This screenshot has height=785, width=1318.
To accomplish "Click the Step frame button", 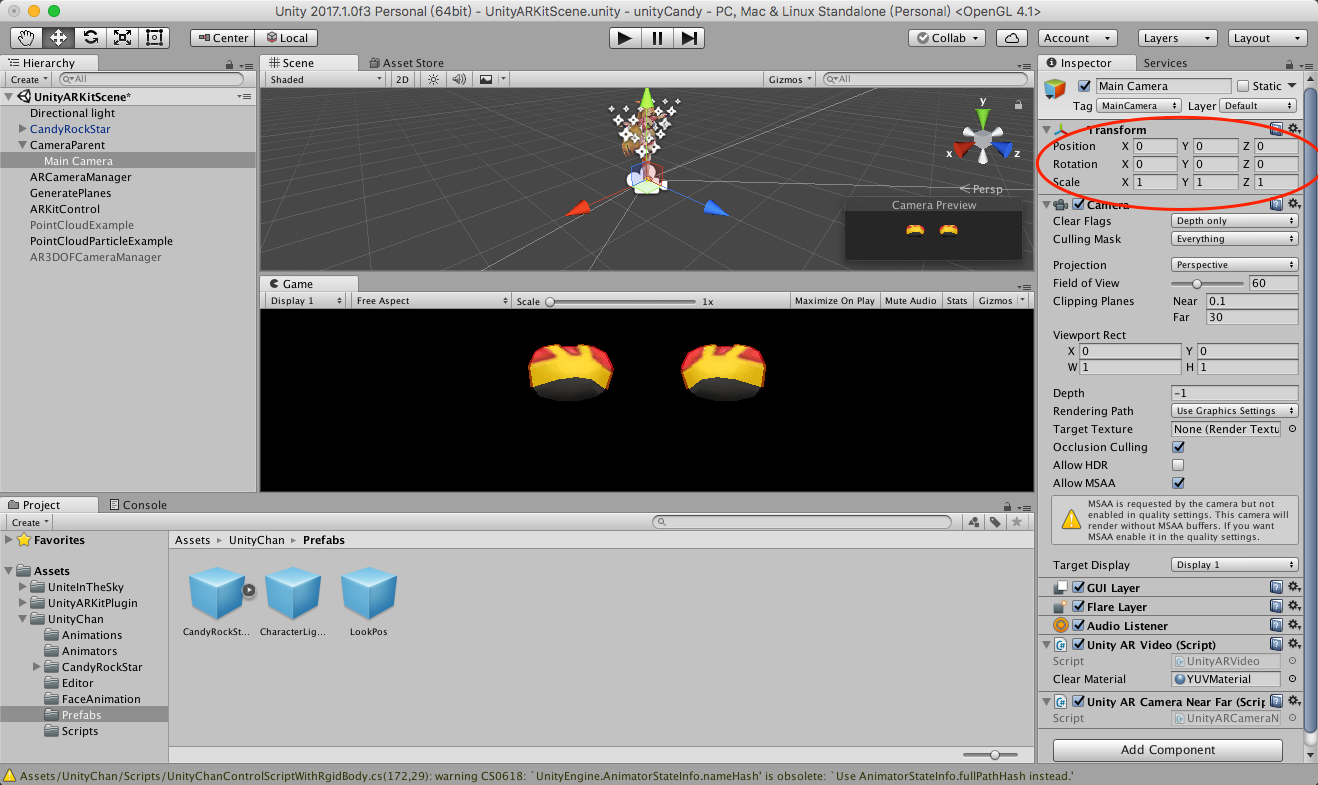I will coord(689,38).
